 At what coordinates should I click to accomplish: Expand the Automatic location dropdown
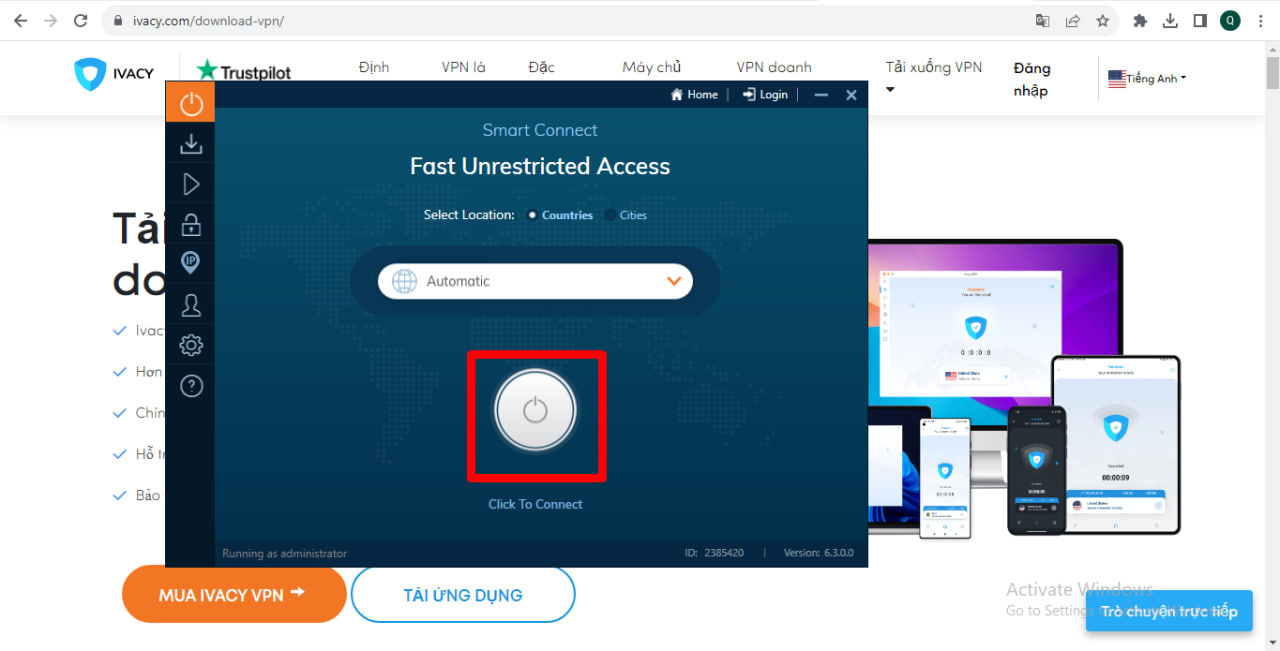click(535, 281)
